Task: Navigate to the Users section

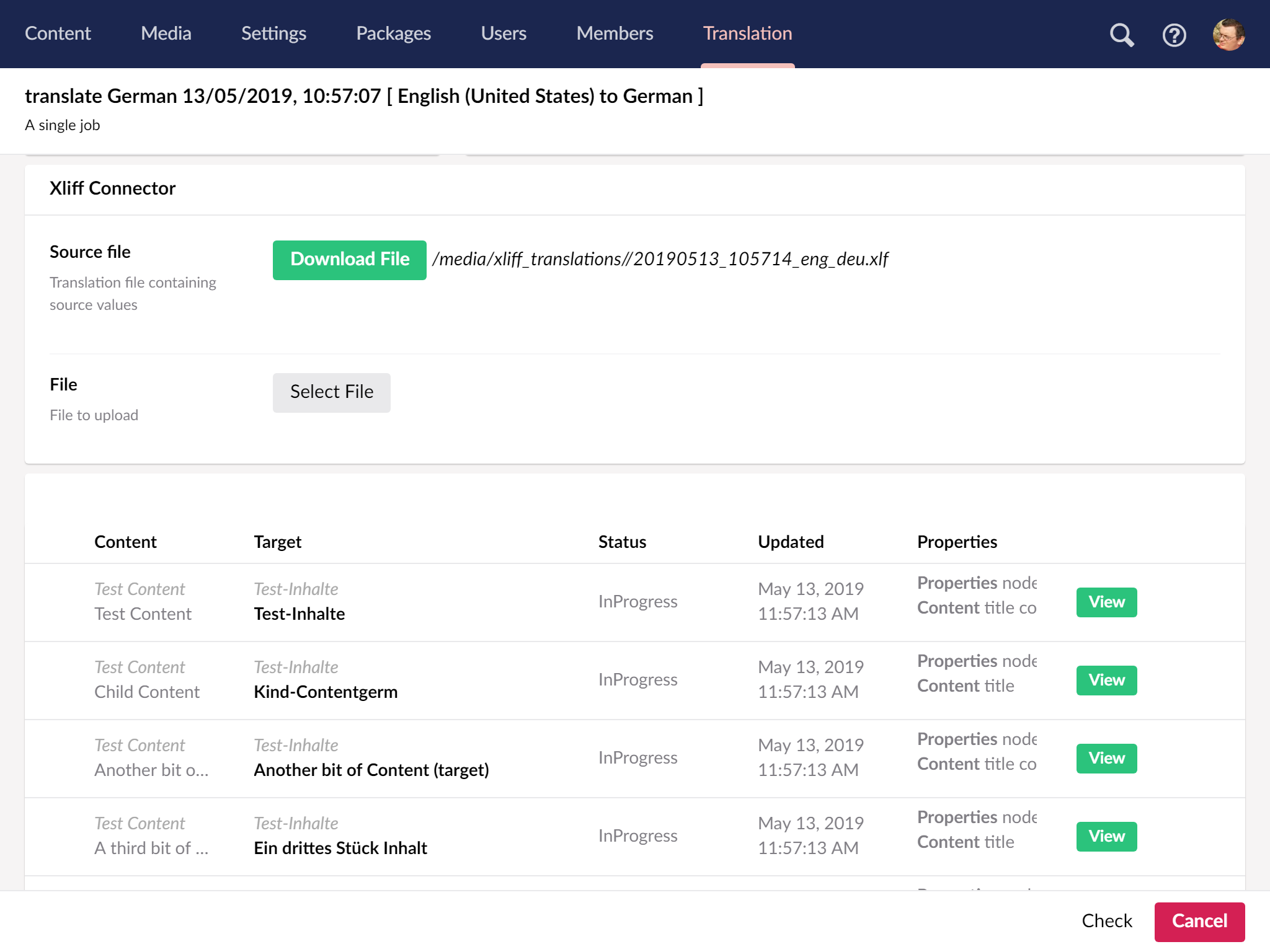Action: (x=504, y=33)
